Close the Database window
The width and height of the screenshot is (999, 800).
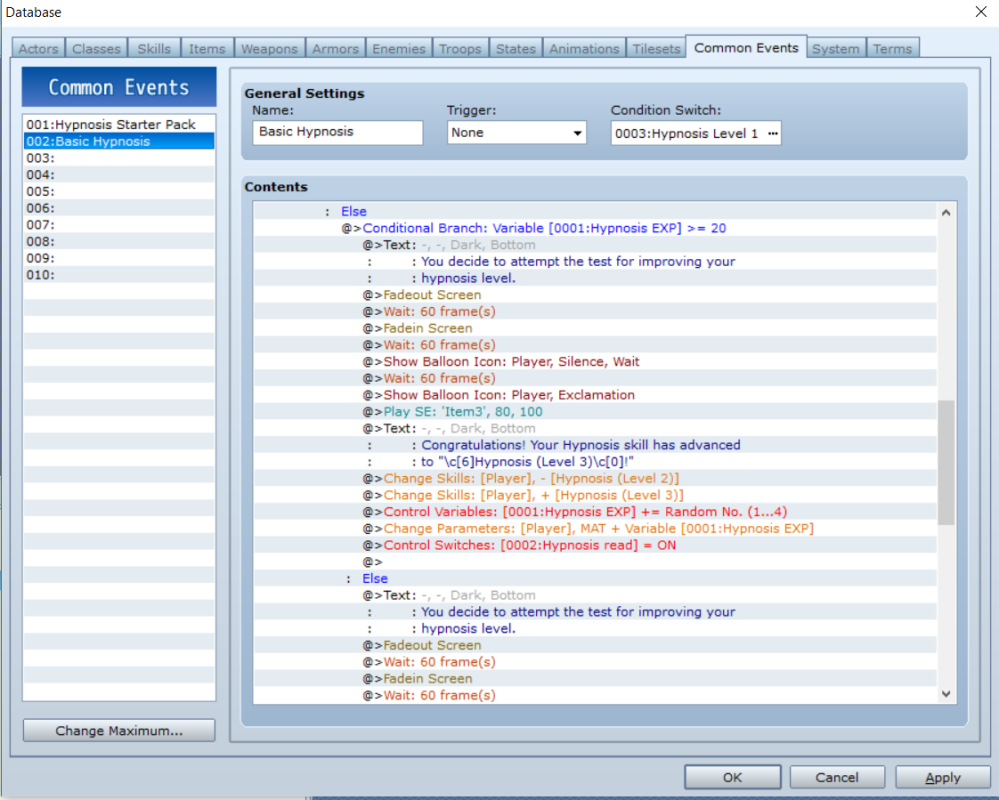pos(981,12)
